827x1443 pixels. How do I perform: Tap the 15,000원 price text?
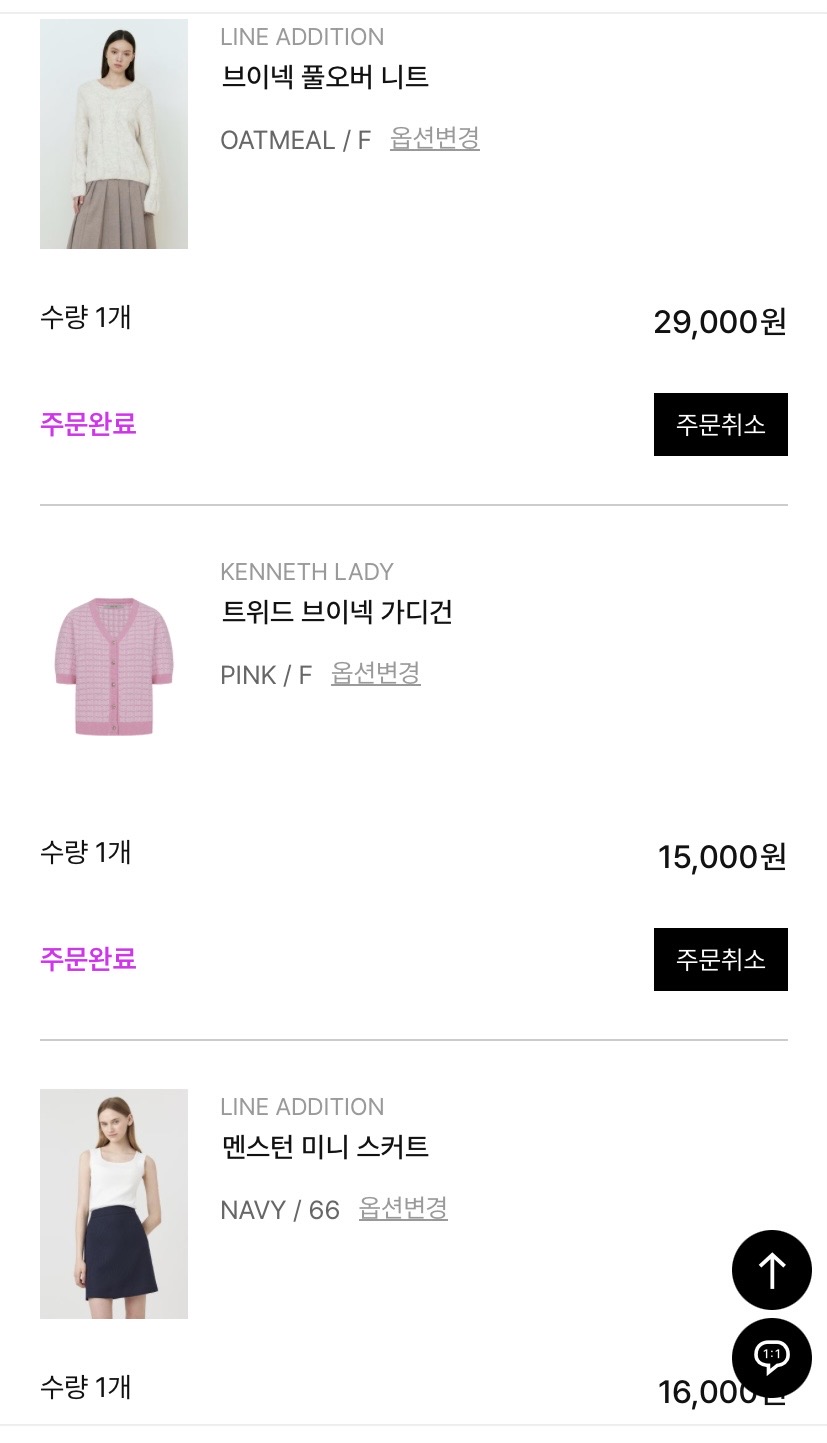(x=722, y=857)
